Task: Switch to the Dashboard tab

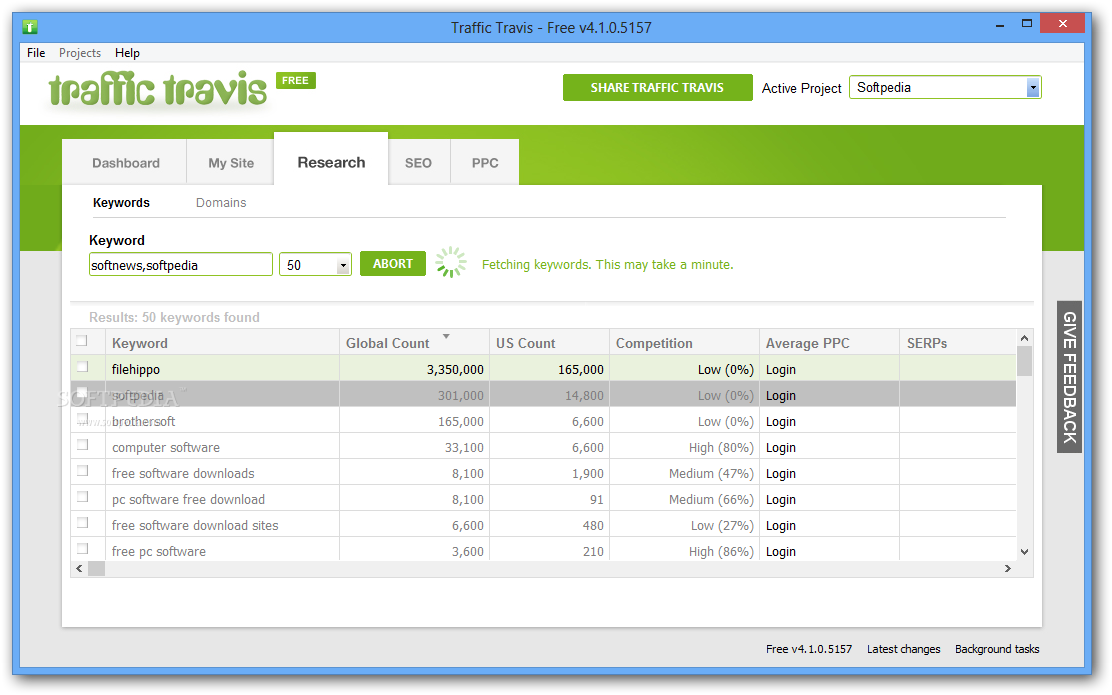Action: tap(126, 163)
